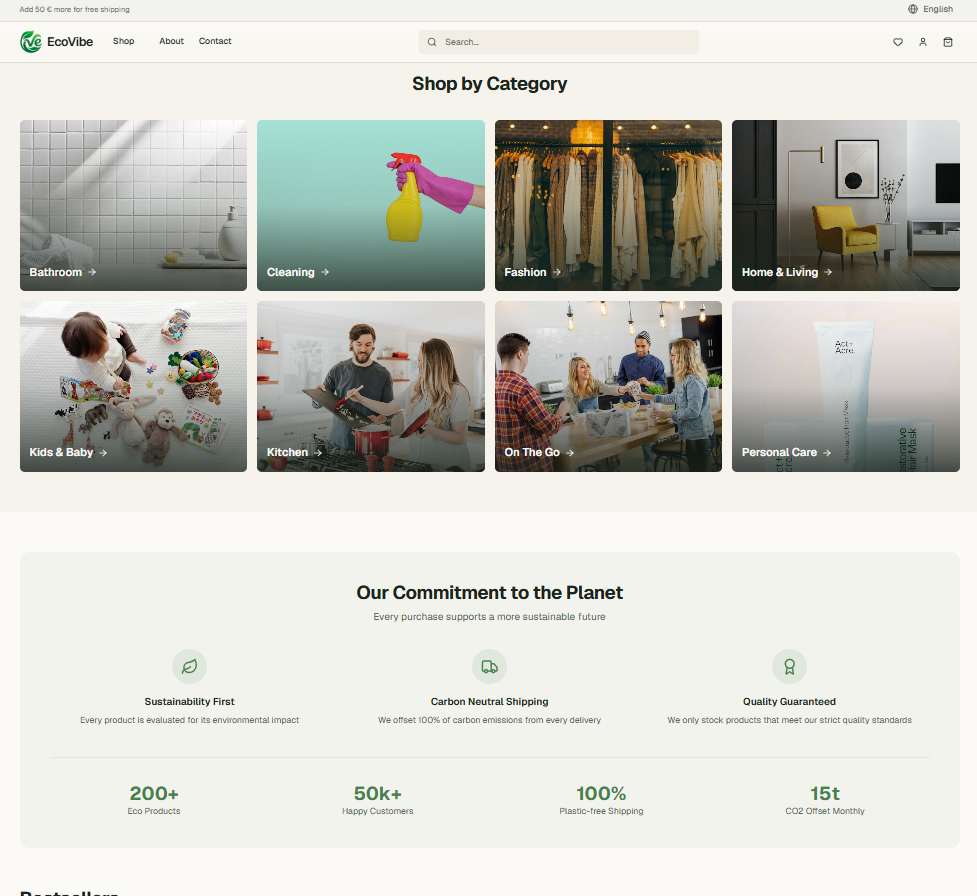This screenshot has width=977, height=896.
Task: Open the Bathroom category label
Action: (x=55, y=272)
